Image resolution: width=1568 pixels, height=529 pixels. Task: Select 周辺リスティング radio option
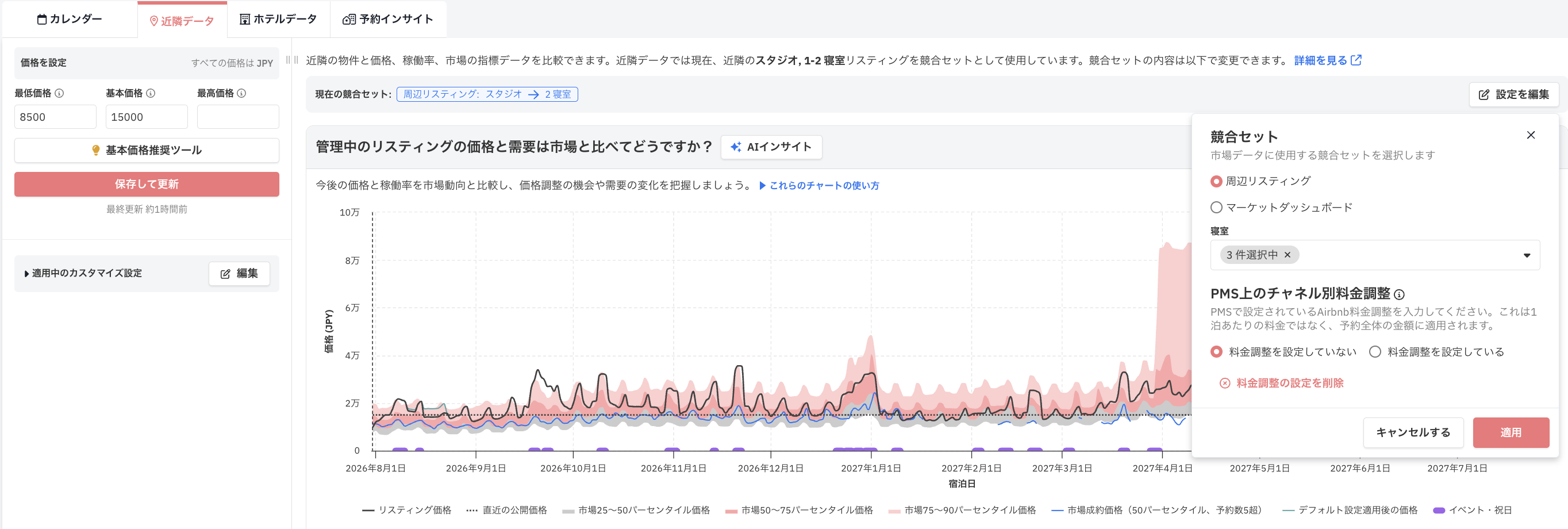pyautogui.click(x=1216, y=181)
